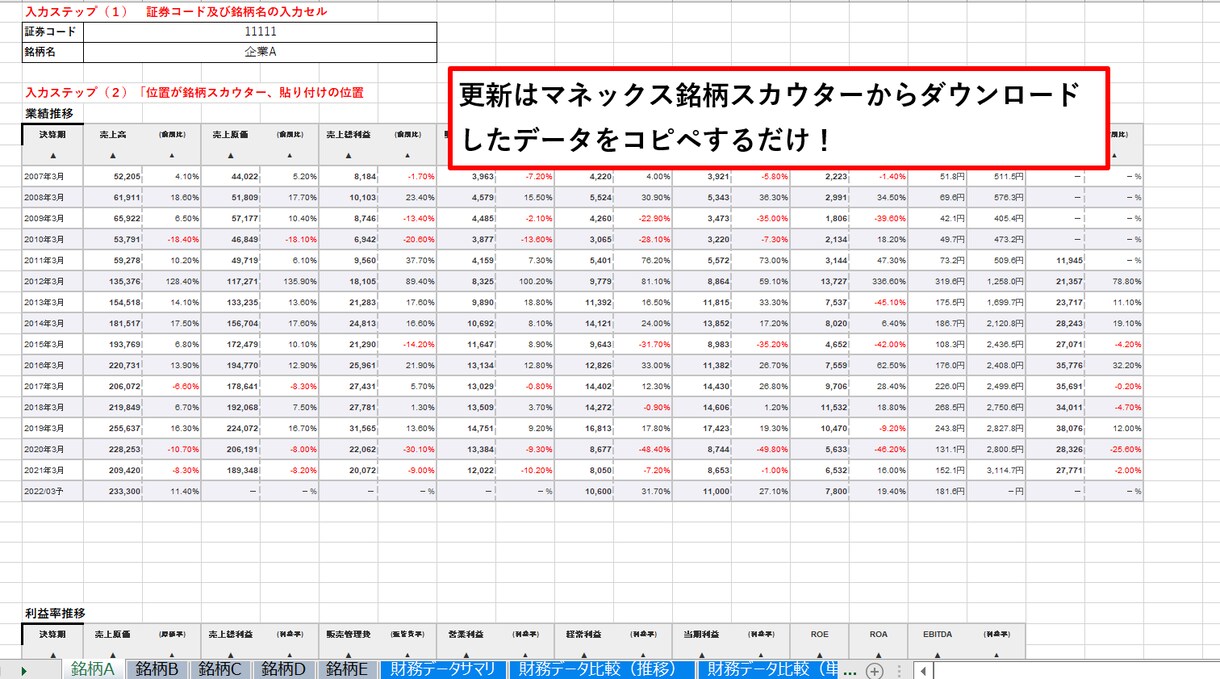Select the cell showing 38,076
Screen dimensions: 1220x679
[1056, 428]
